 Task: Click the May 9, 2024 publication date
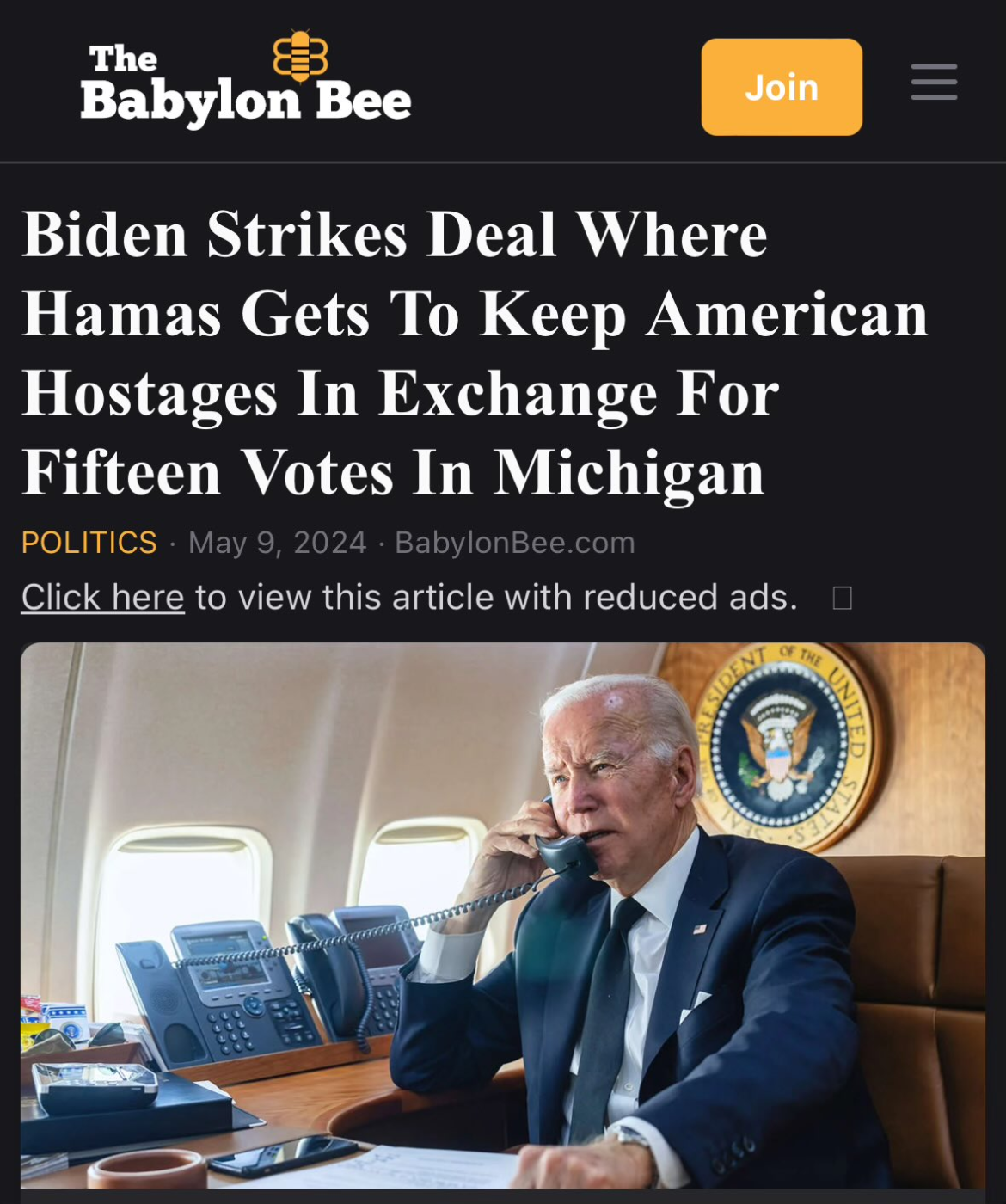[278, 543]
